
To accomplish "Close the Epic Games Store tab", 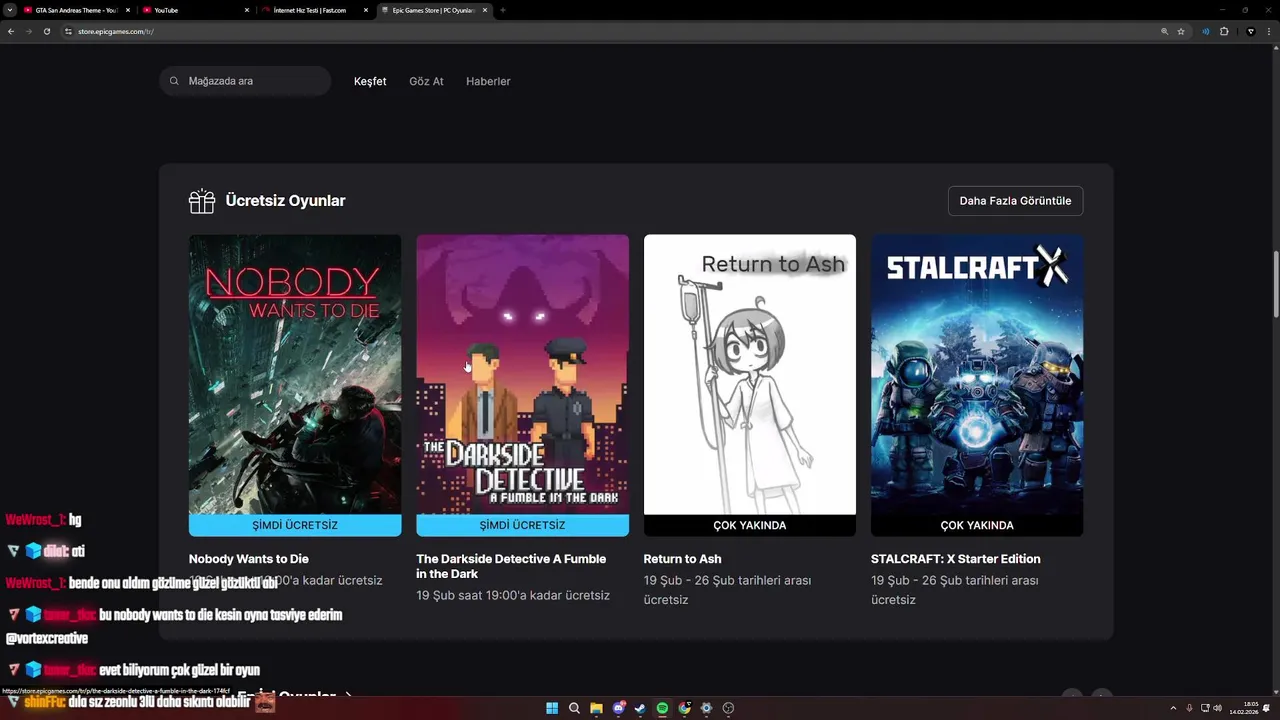I will coord(483,10).
